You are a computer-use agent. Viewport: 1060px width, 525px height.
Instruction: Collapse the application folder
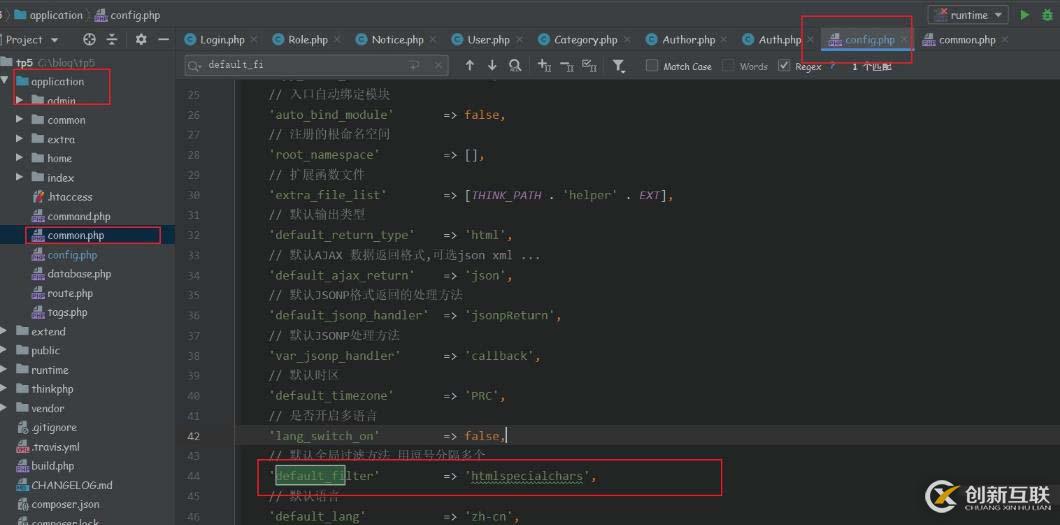click(x=5, y=81)
